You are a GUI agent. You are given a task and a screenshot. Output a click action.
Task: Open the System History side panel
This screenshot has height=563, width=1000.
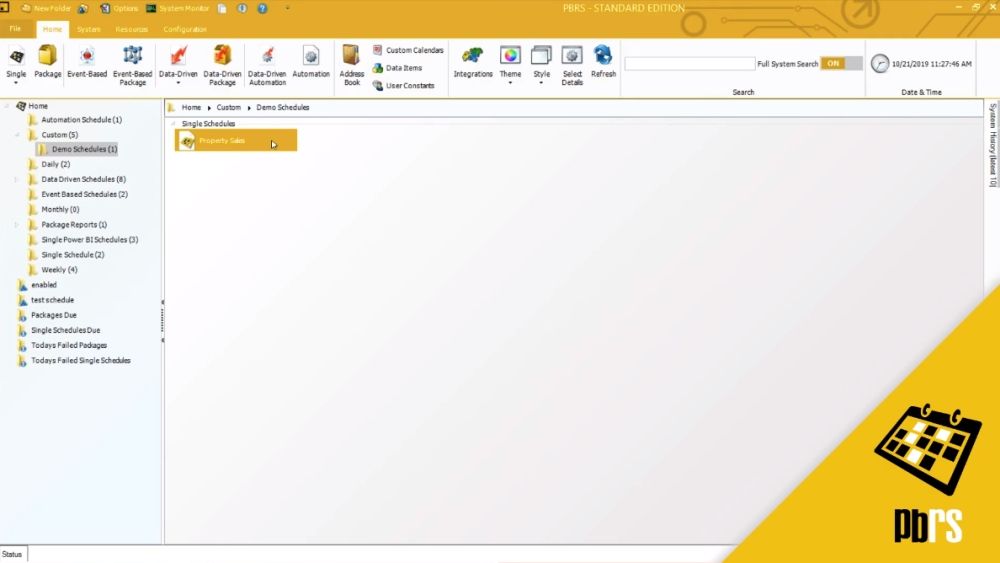992,145
